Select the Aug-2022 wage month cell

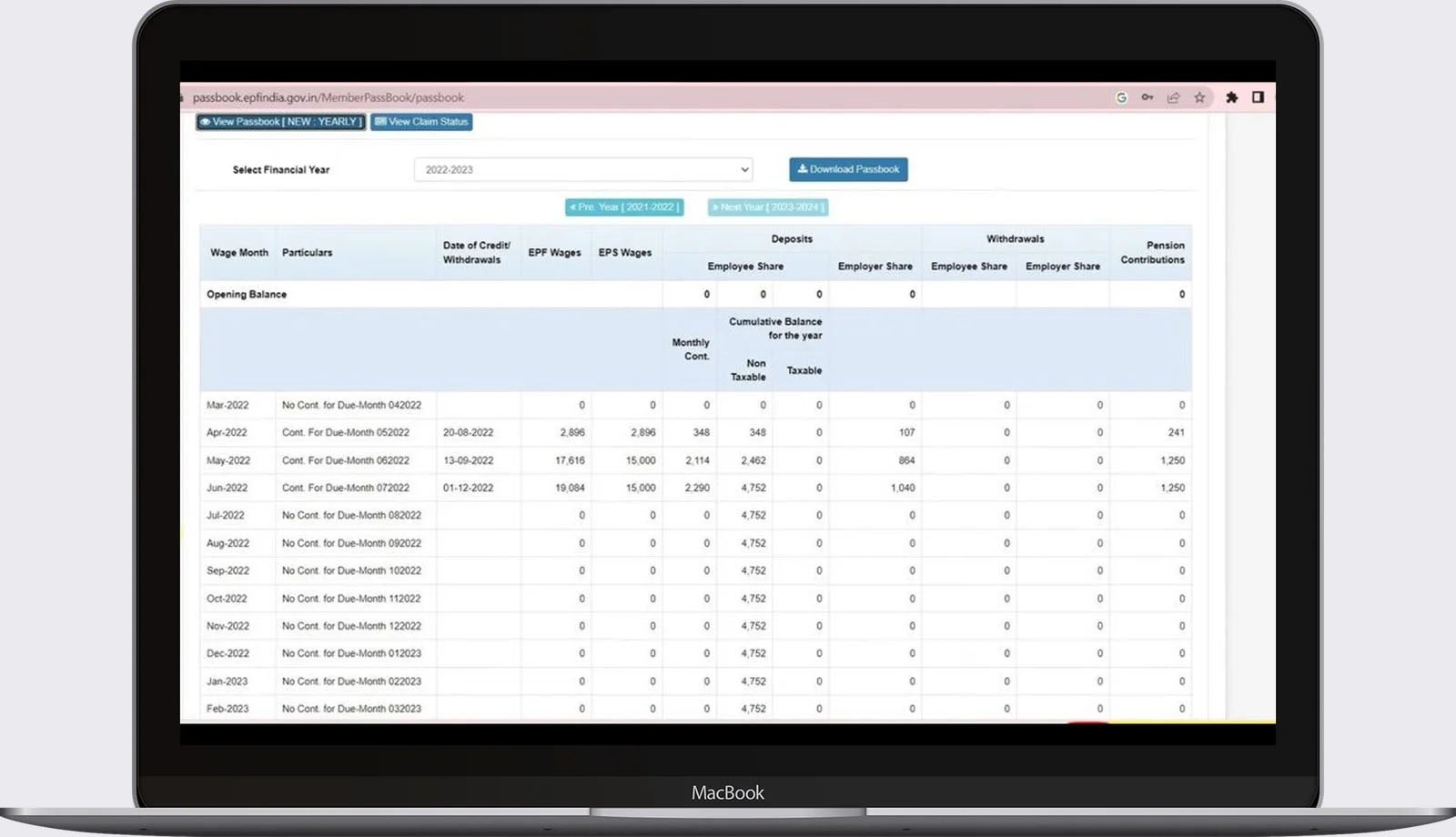point(227,544)
